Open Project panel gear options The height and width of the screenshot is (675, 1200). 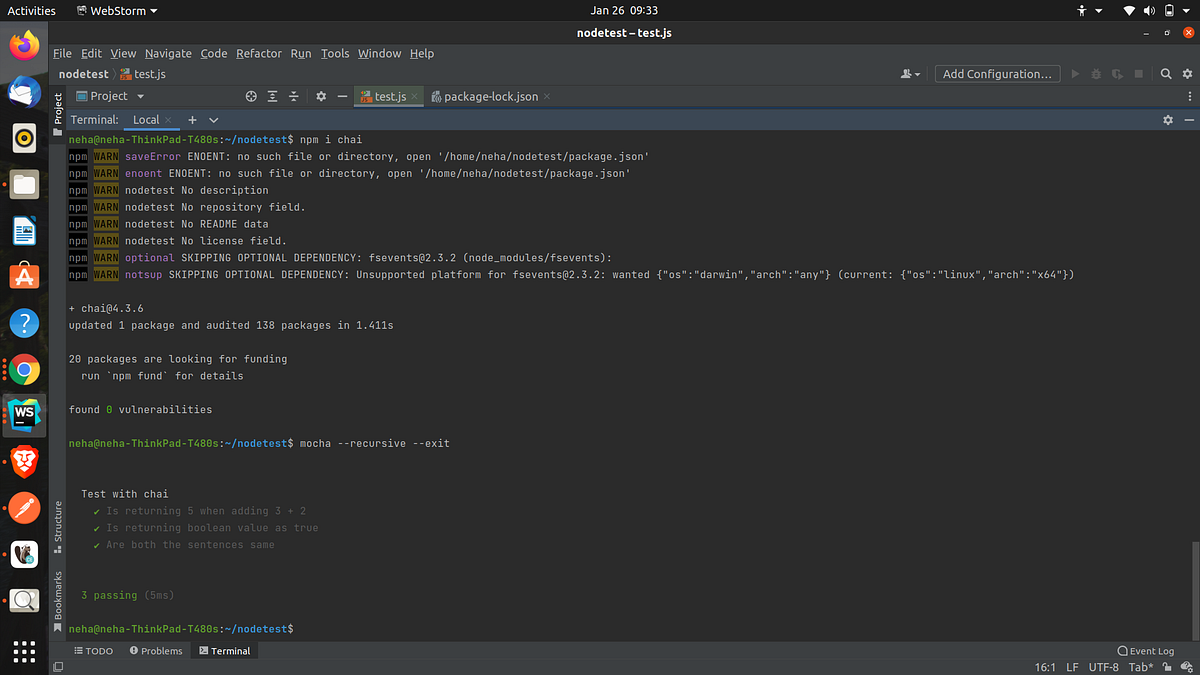[321, 96]
